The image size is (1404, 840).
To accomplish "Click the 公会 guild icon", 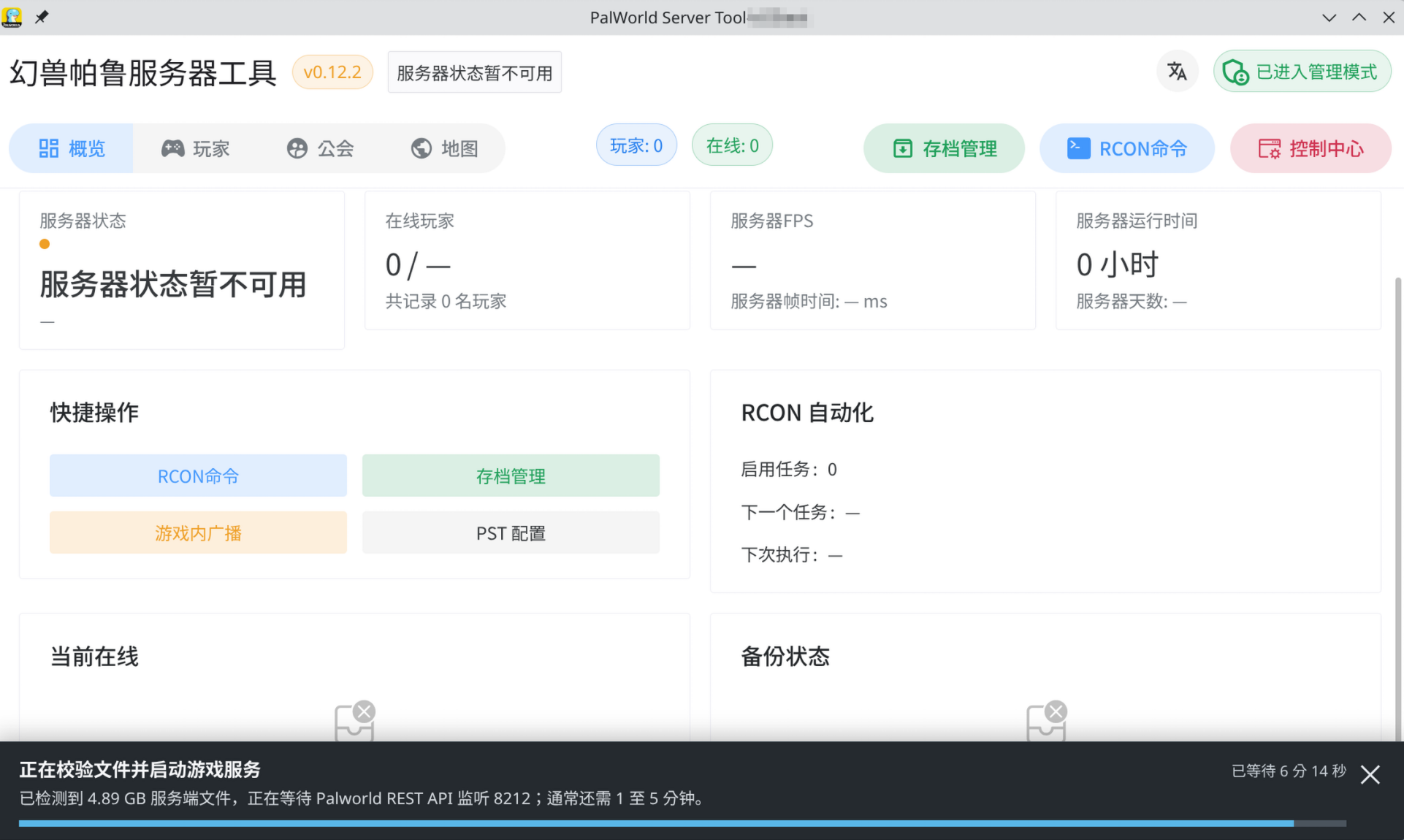I will pyautogui.click(x=297, y=148).
